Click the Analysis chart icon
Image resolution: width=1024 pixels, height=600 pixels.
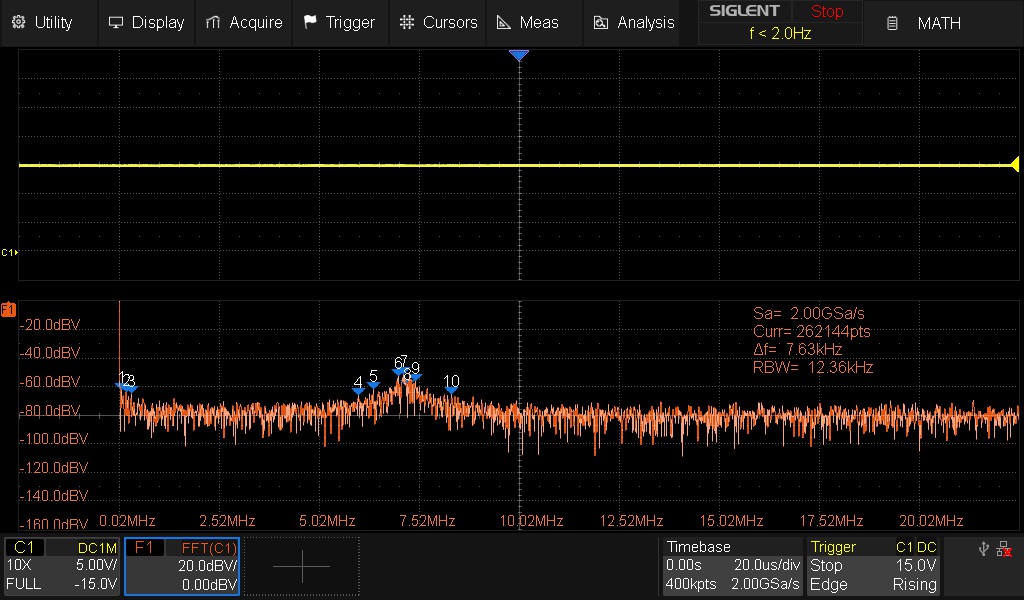(x=600, y=23)
